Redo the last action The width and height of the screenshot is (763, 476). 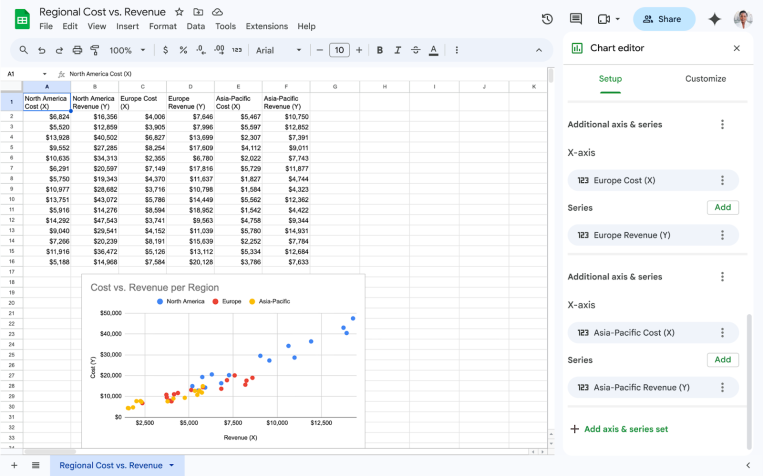pos(59,50)
